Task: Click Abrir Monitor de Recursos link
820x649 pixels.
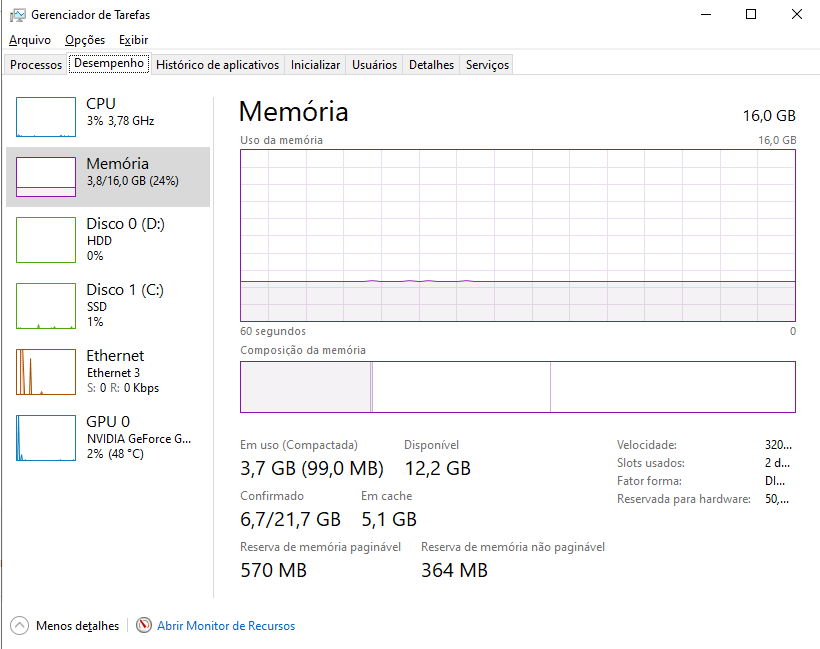Action: tap(226, 625)
